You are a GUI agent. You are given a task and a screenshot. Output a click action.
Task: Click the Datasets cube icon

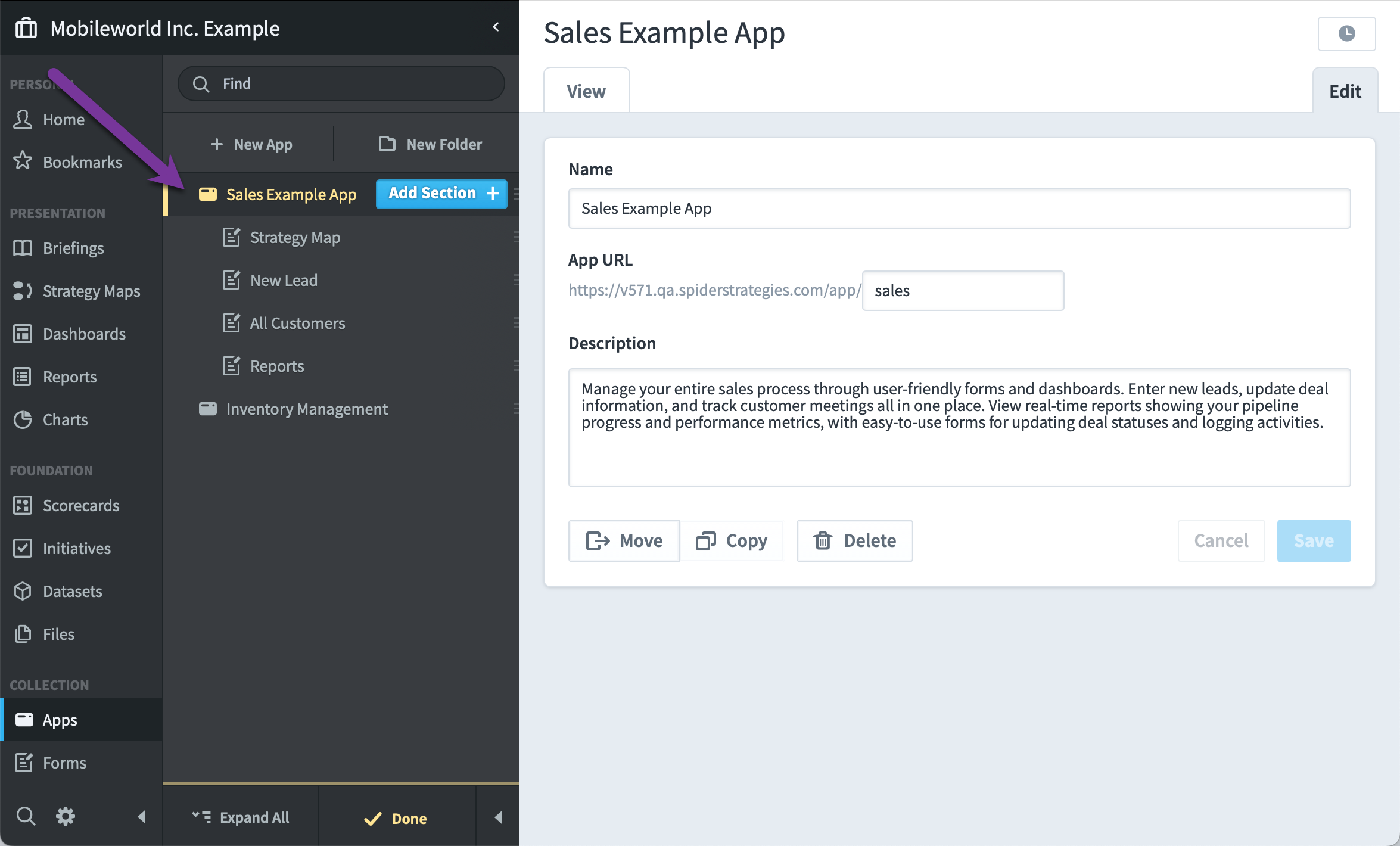click(x=23, y=591)
